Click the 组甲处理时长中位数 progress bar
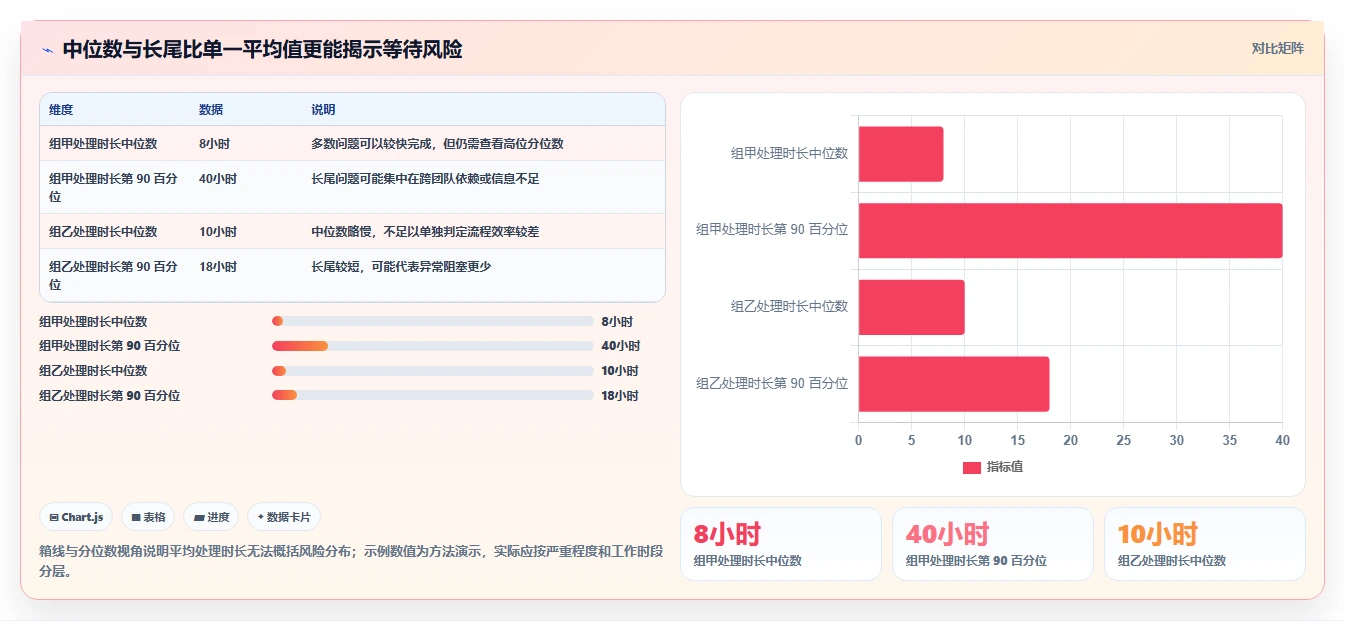Screen dimensions: 1345x621 pyautogui.click(x=433, y=321)
